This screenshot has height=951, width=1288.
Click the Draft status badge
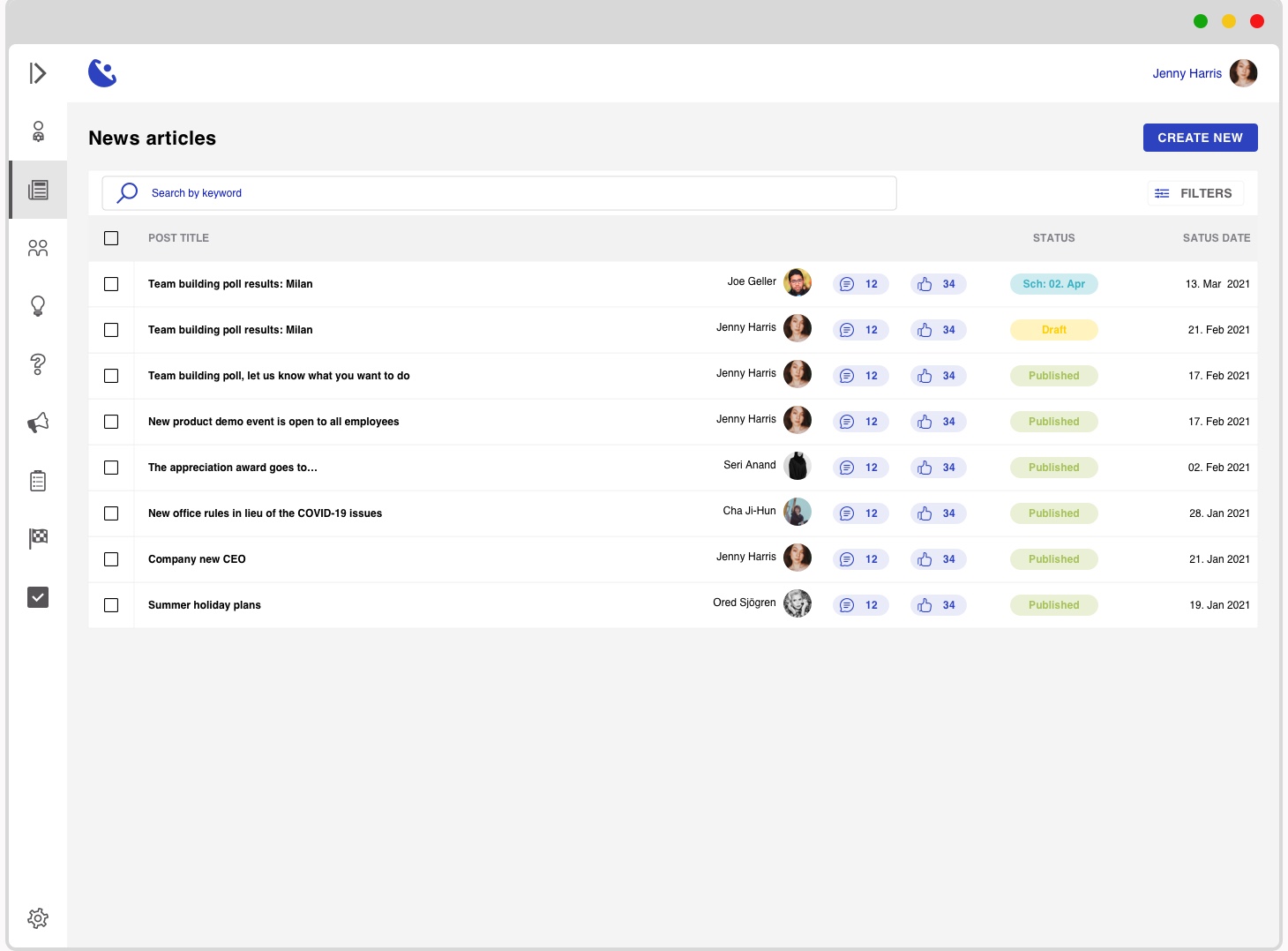pyautogui.click(x=1053, y=330)
